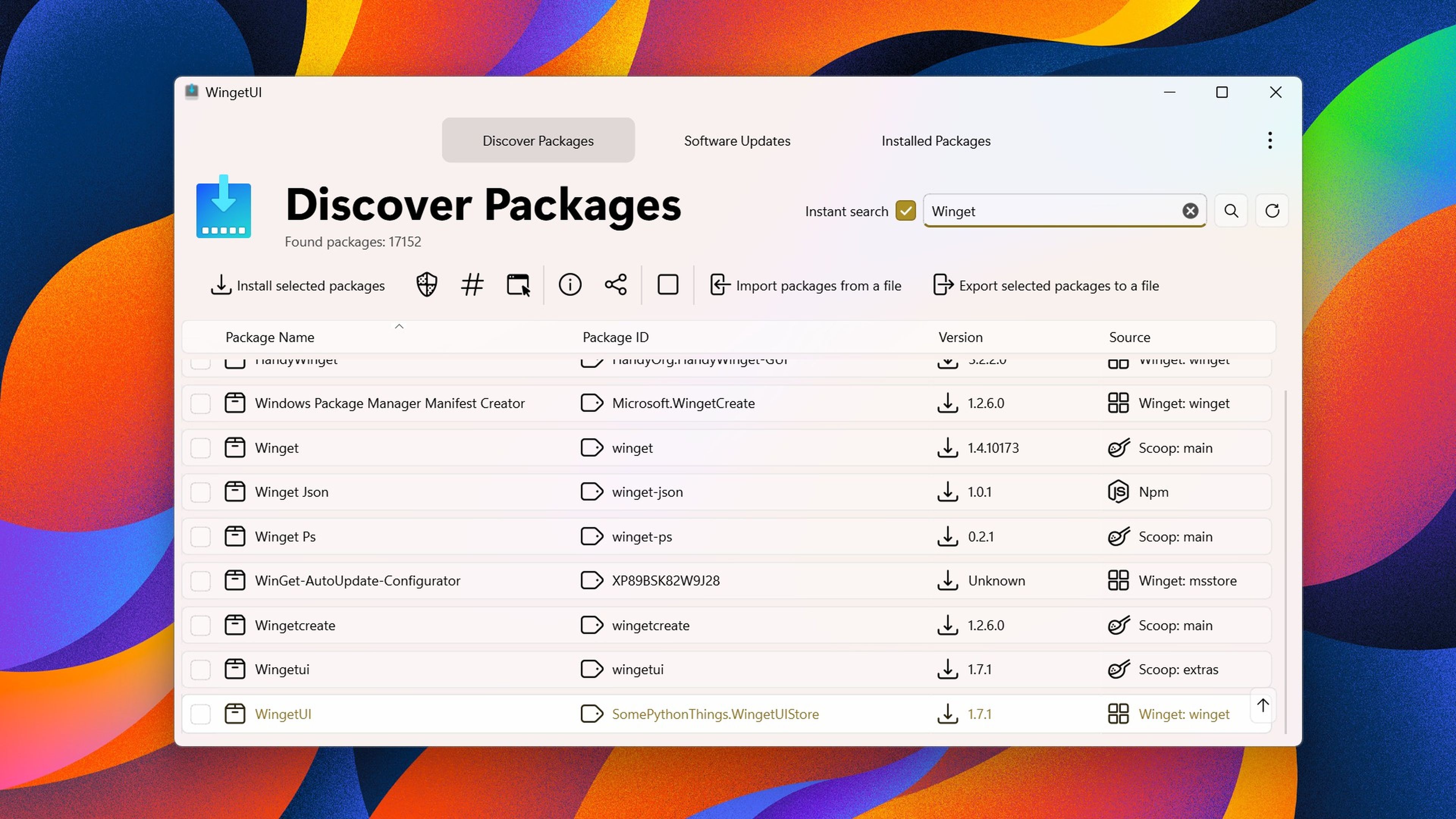
Task: Click Import packages from a file
Action: 805,286
